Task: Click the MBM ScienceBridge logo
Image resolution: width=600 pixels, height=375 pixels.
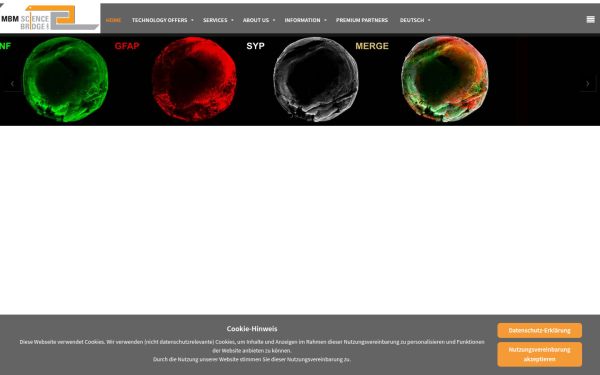Action: 50,18
